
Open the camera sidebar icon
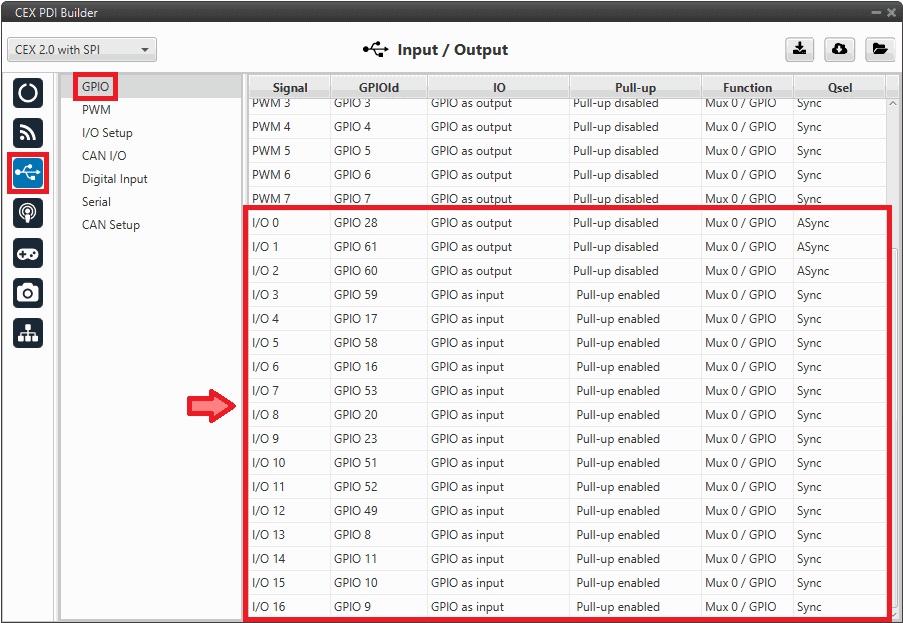click(x=28, y=293)
